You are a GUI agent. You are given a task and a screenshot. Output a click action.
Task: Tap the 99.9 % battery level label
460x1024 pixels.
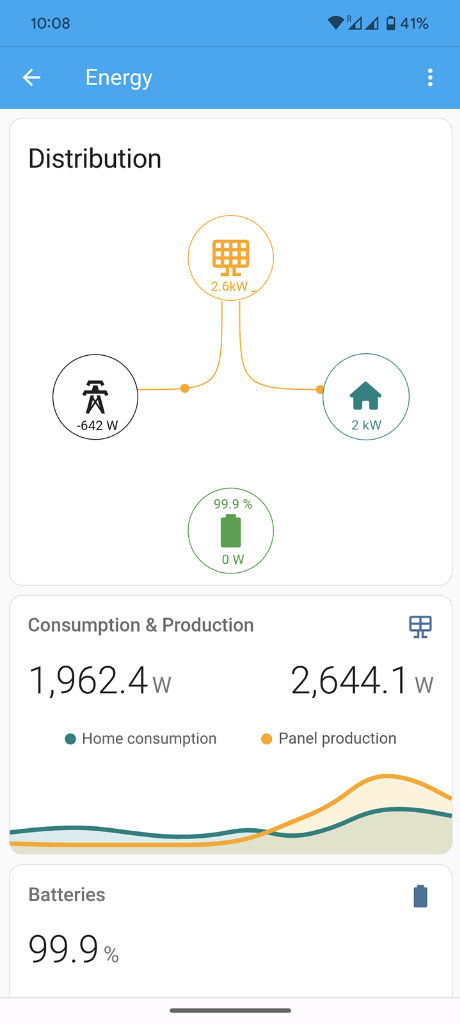pos(232,504)
